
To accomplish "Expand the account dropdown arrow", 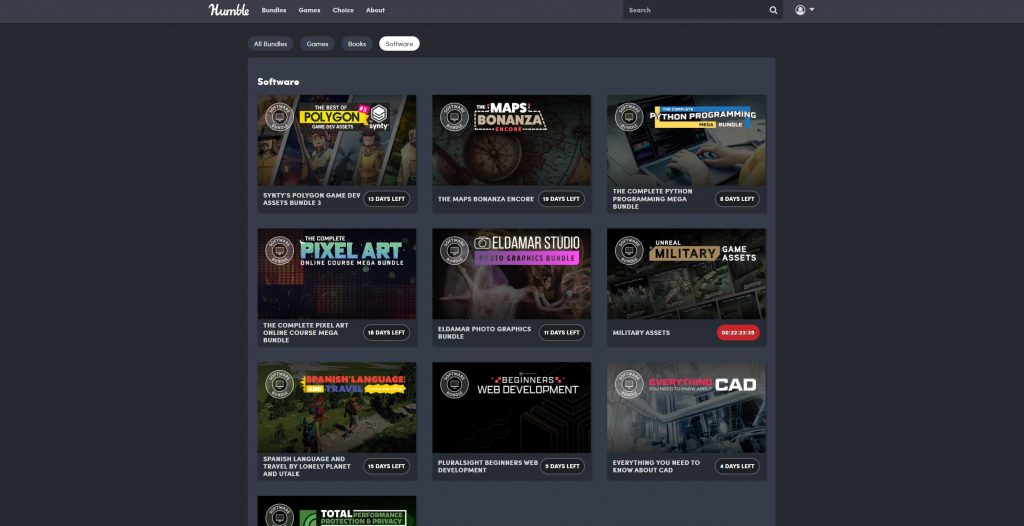I will [x=812, y=10].
